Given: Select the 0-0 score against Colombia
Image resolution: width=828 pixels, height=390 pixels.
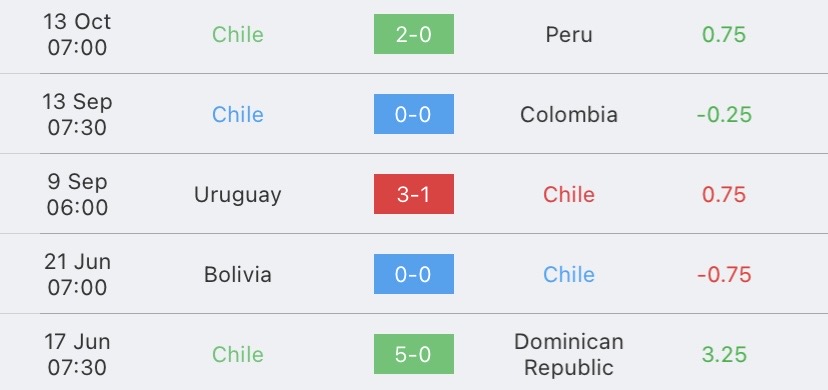Looking at the screenshot, I should [413, 114].
